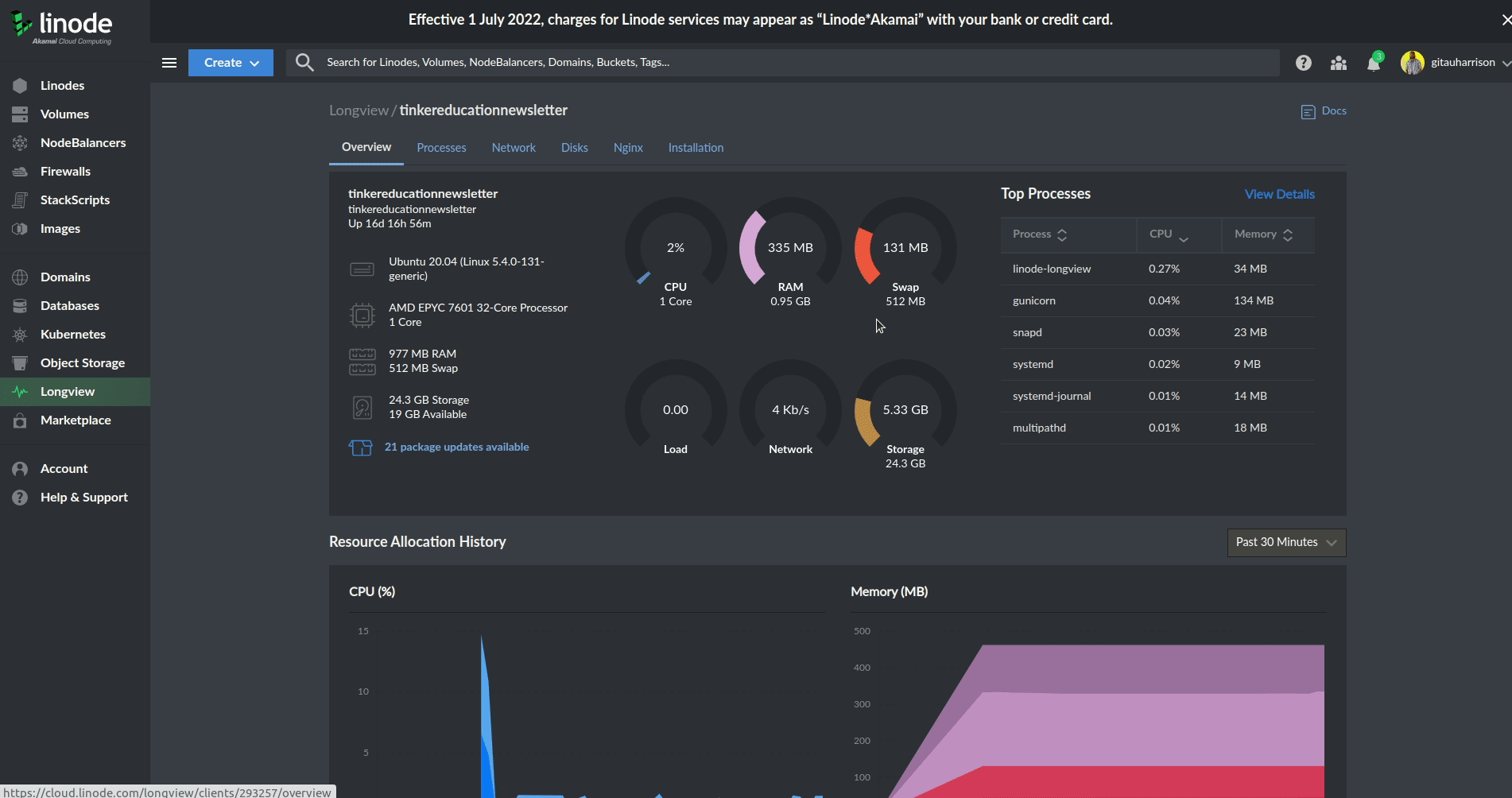
Task: Sort processes by CPU column
Action: point(1169,234)
